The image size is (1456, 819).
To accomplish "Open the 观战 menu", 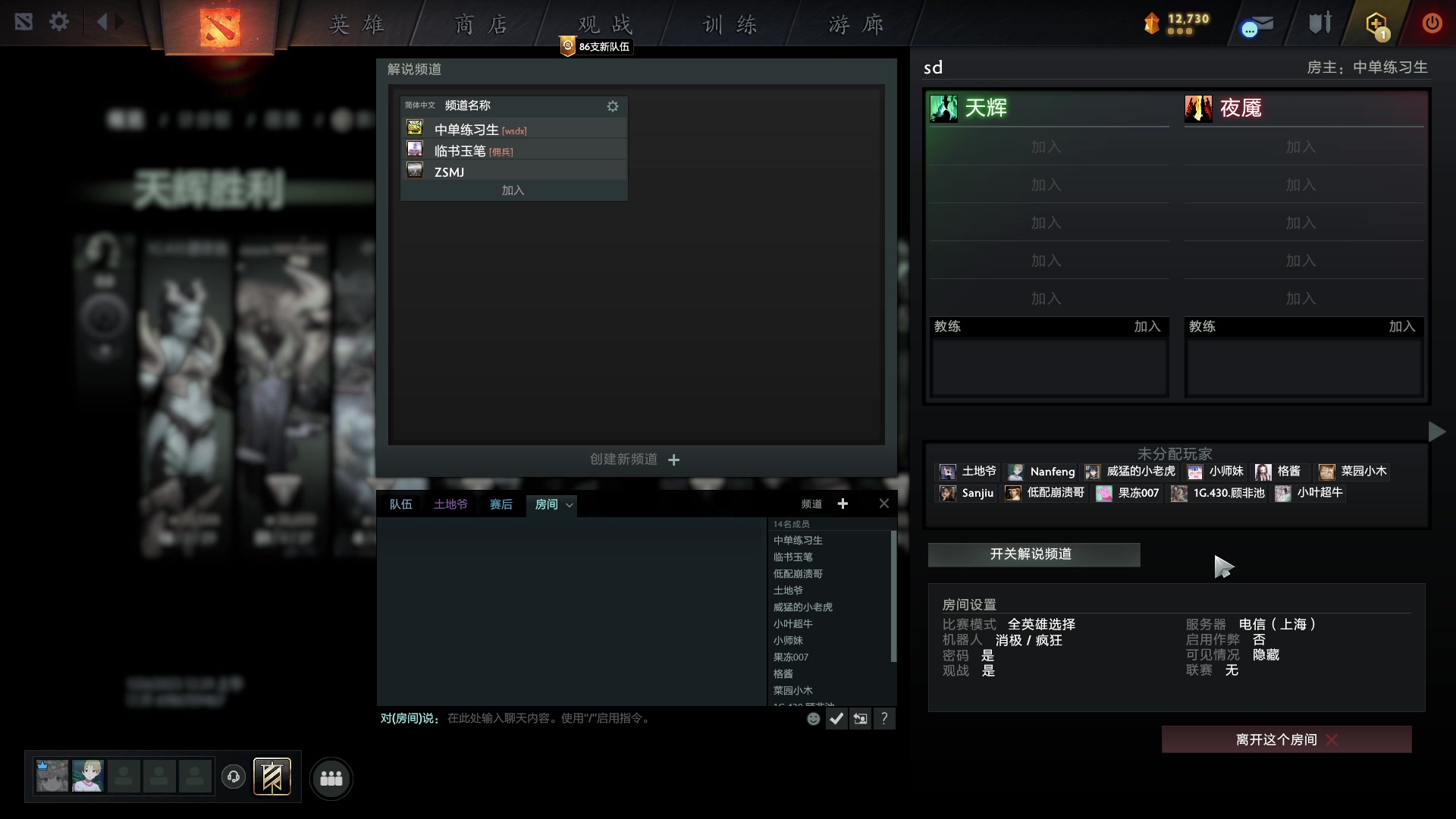I will click(x=605, y=24).
